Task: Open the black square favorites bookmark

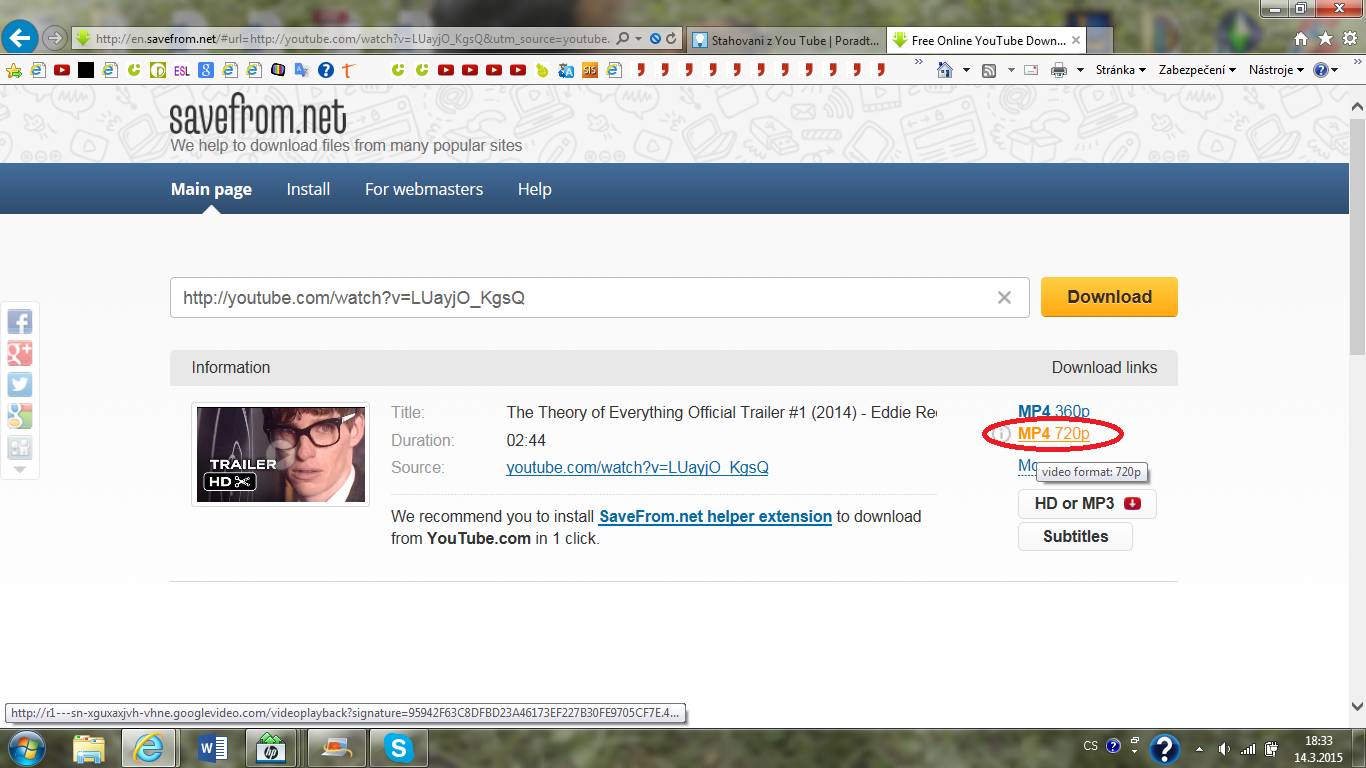Action: (86, 70)
